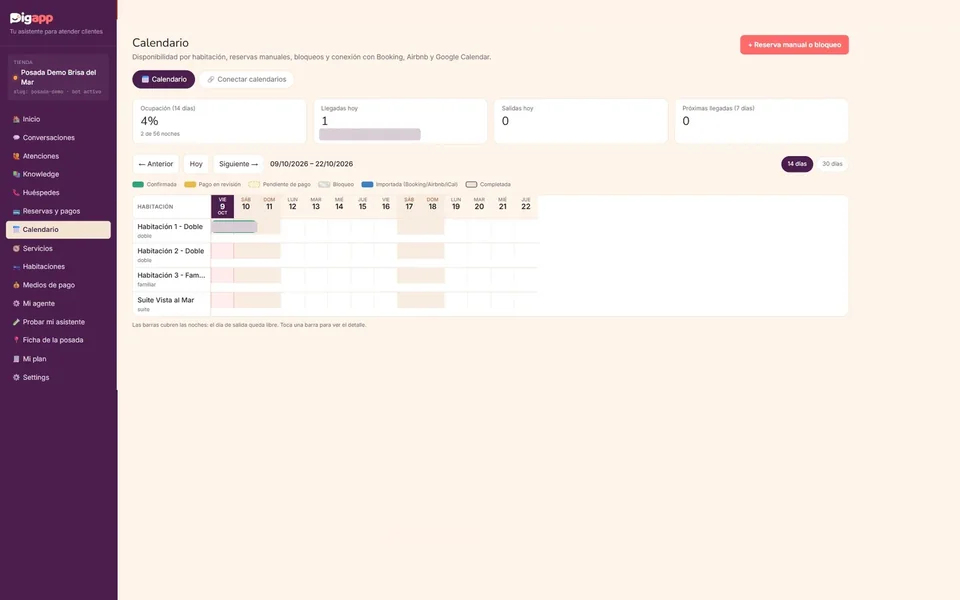Go to previous period with Anterior
960x600 pixels.
156,164
